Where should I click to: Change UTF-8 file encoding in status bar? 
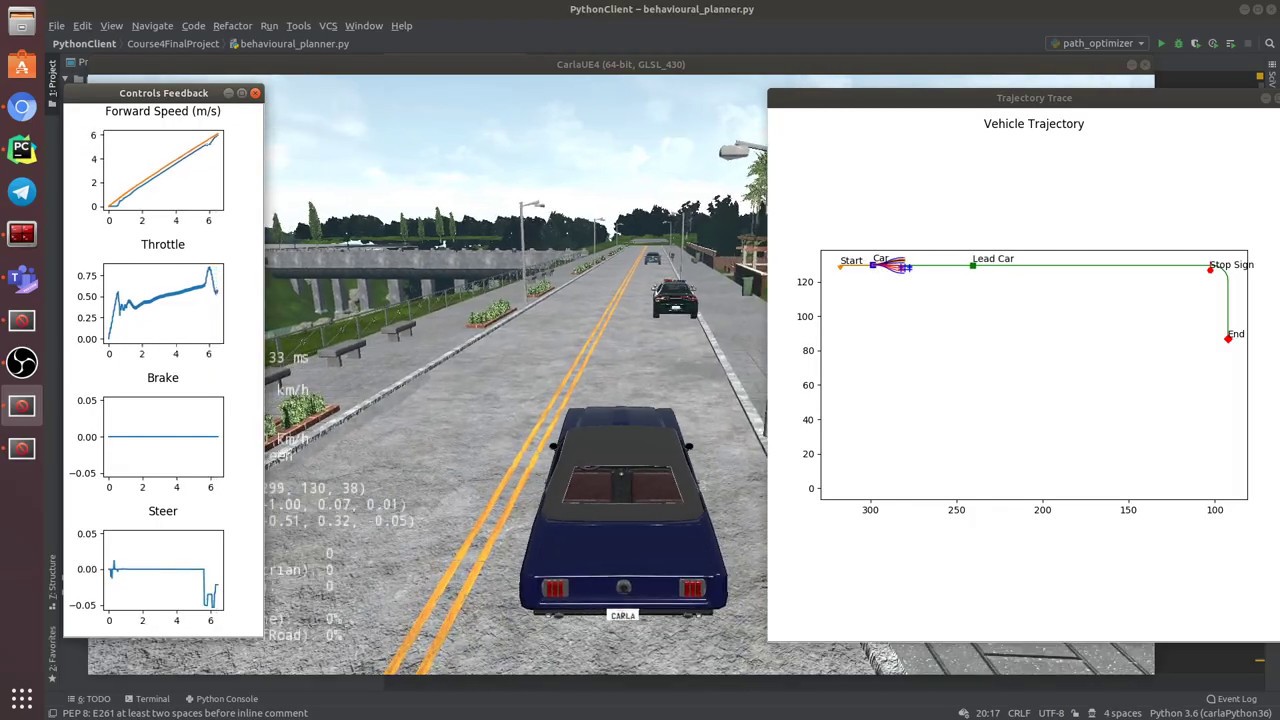(x=1051, y=713)
